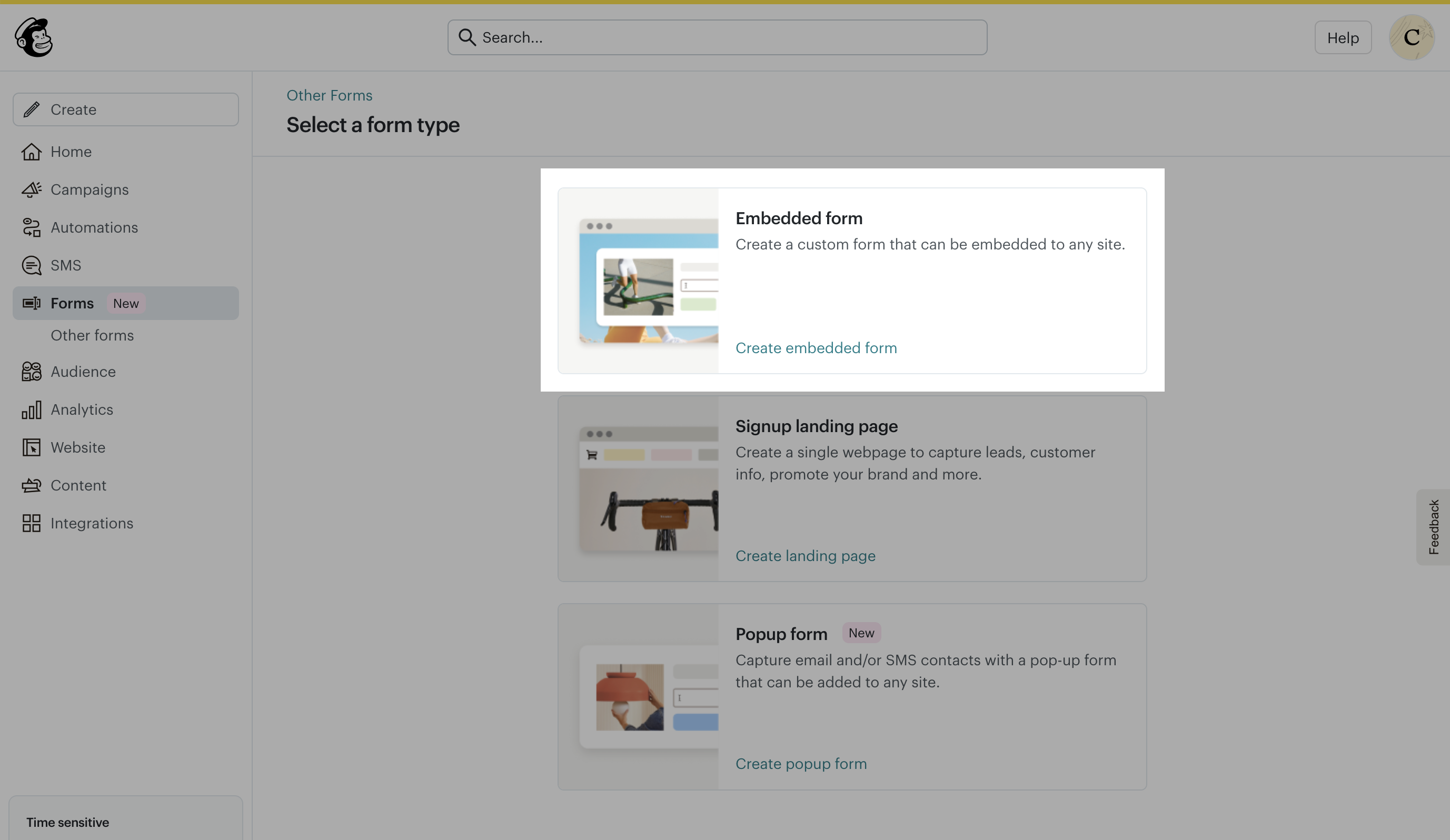Click the Automations flow icon
Screen dimensions: 1450x840
click(32, 228)
